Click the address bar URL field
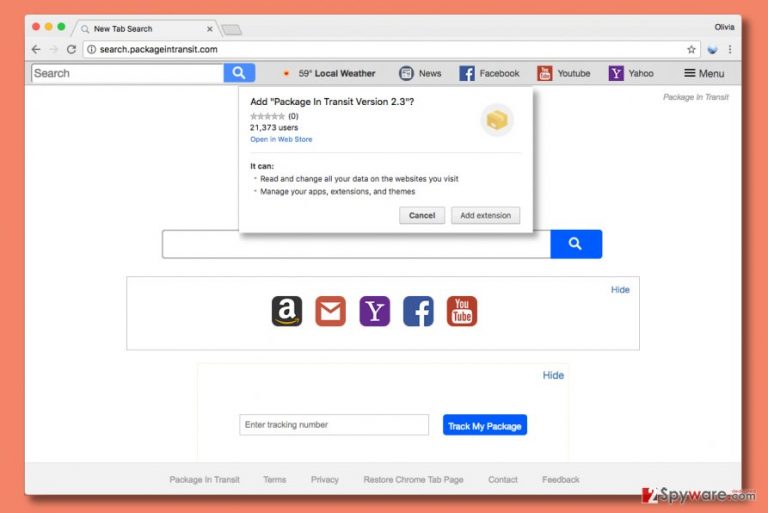768x513 pixels. 392,49
